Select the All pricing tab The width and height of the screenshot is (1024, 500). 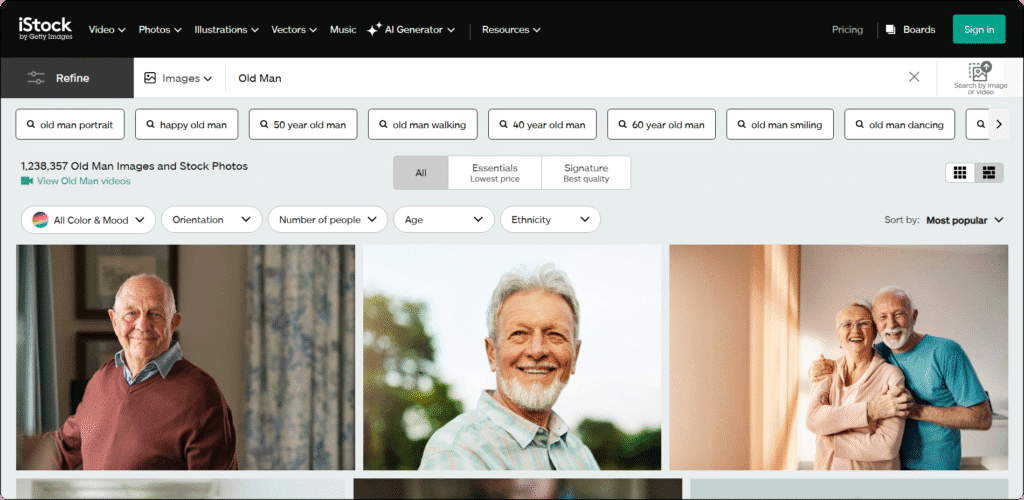click(421, 173)
